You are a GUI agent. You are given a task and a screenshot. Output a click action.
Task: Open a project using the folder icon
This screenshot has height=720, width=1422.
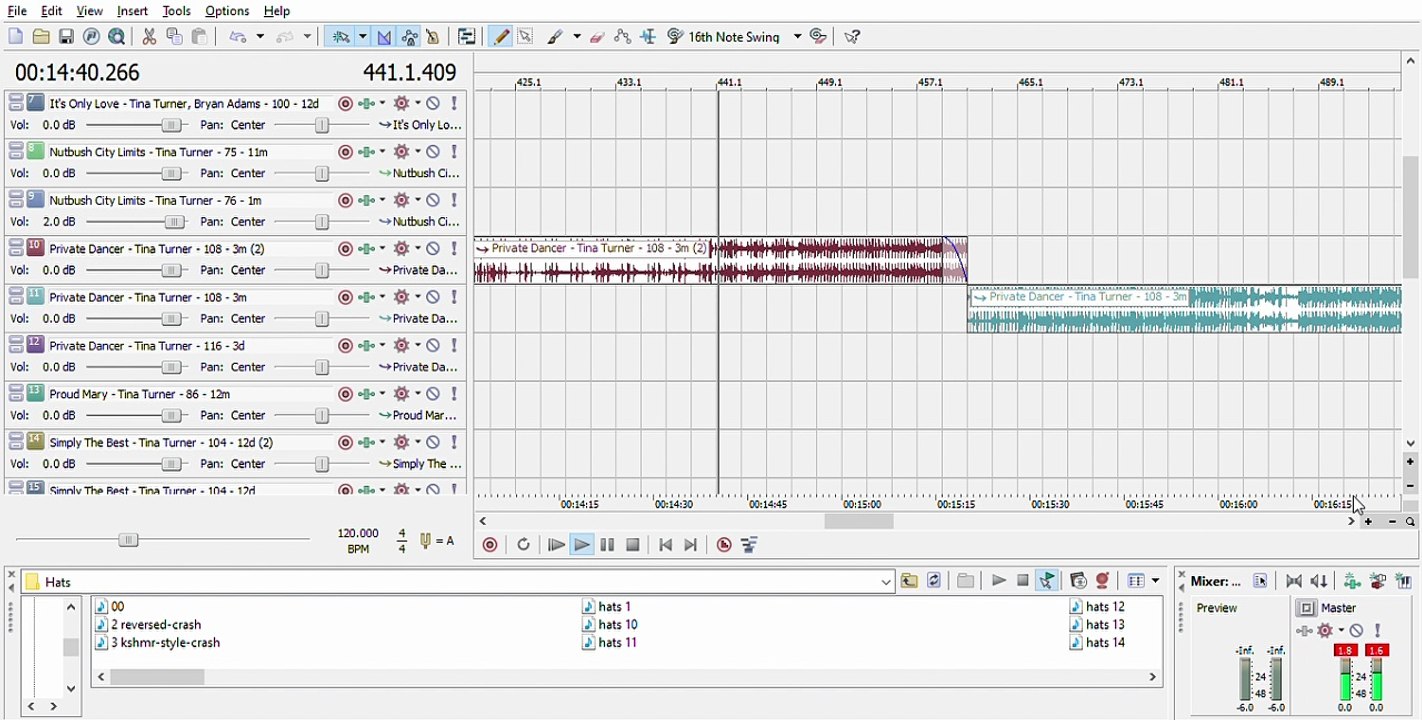coord(41,37)
